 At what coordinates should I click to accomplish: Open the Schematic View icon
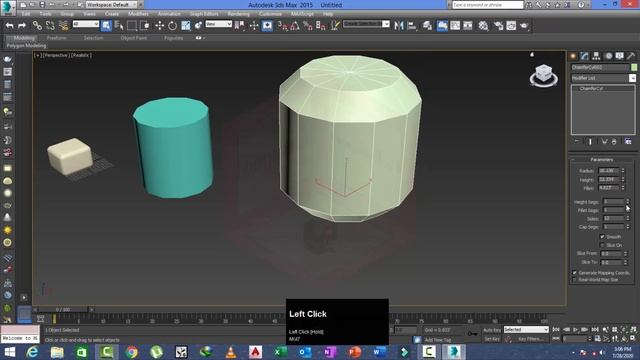468,26
